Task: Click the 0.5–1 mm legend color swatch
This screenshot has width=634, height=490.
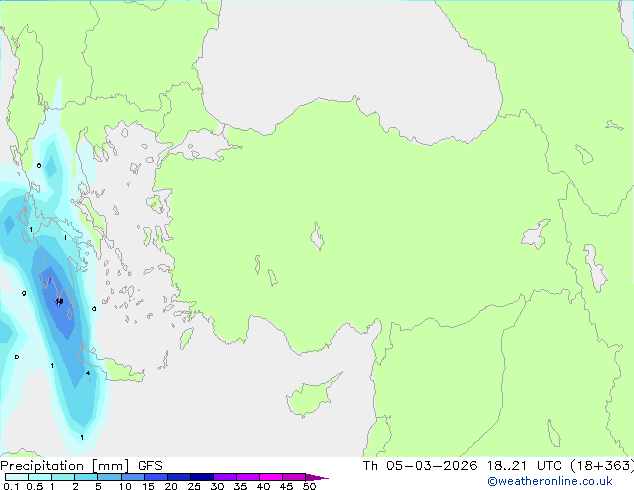Action: (x=40, y=477)
